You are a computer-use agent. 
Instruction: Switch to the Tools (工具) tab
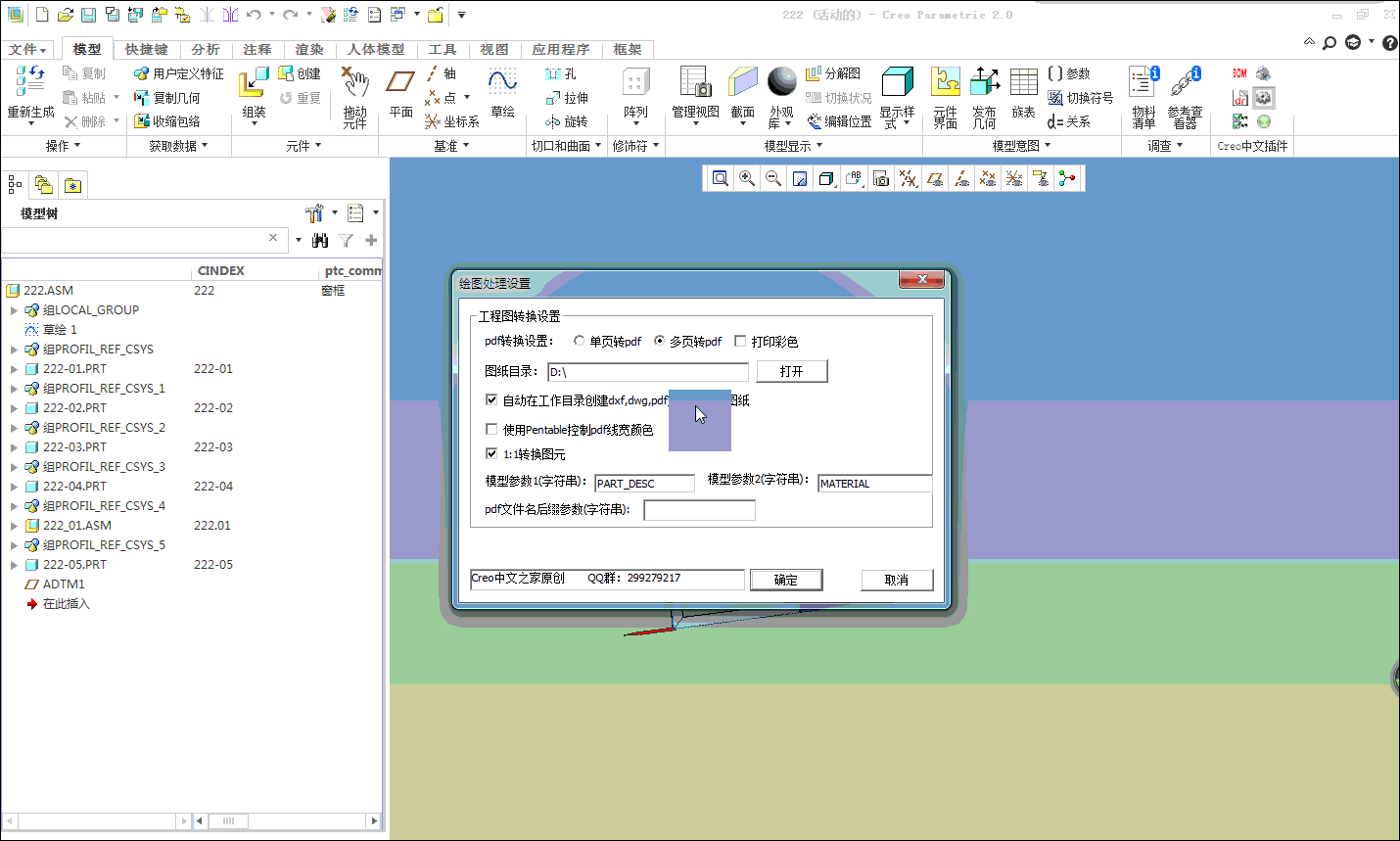(x=443, y=49)
